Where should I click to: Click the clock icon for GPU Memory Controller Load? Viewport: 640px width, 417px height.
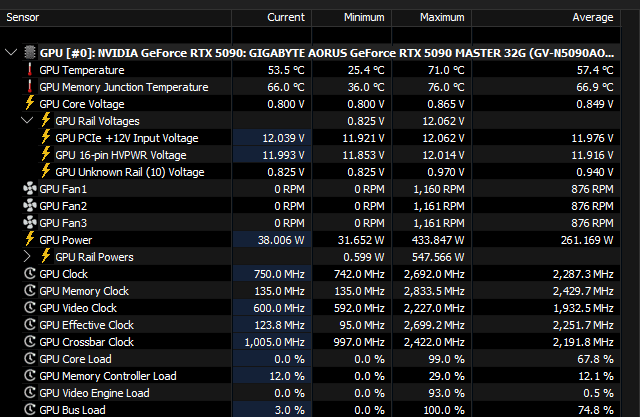pos(30,375)
